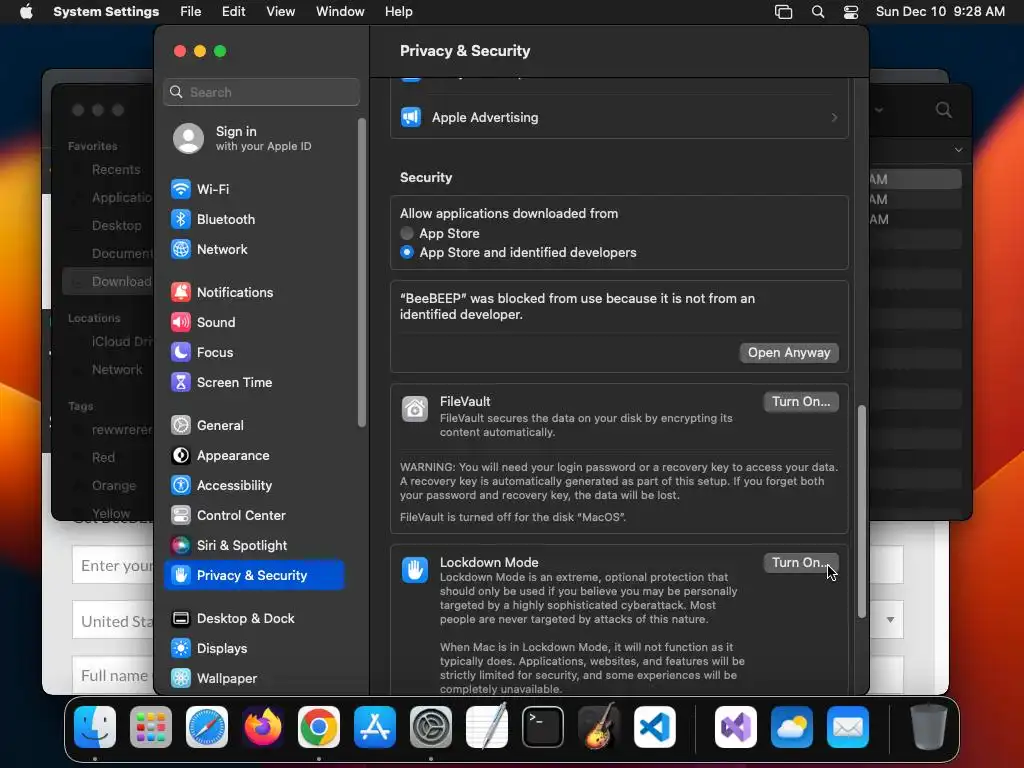Launch Safari from the Dock
Image resolution: width=1024 pixels, height=768 pixels.
point(207,727)
